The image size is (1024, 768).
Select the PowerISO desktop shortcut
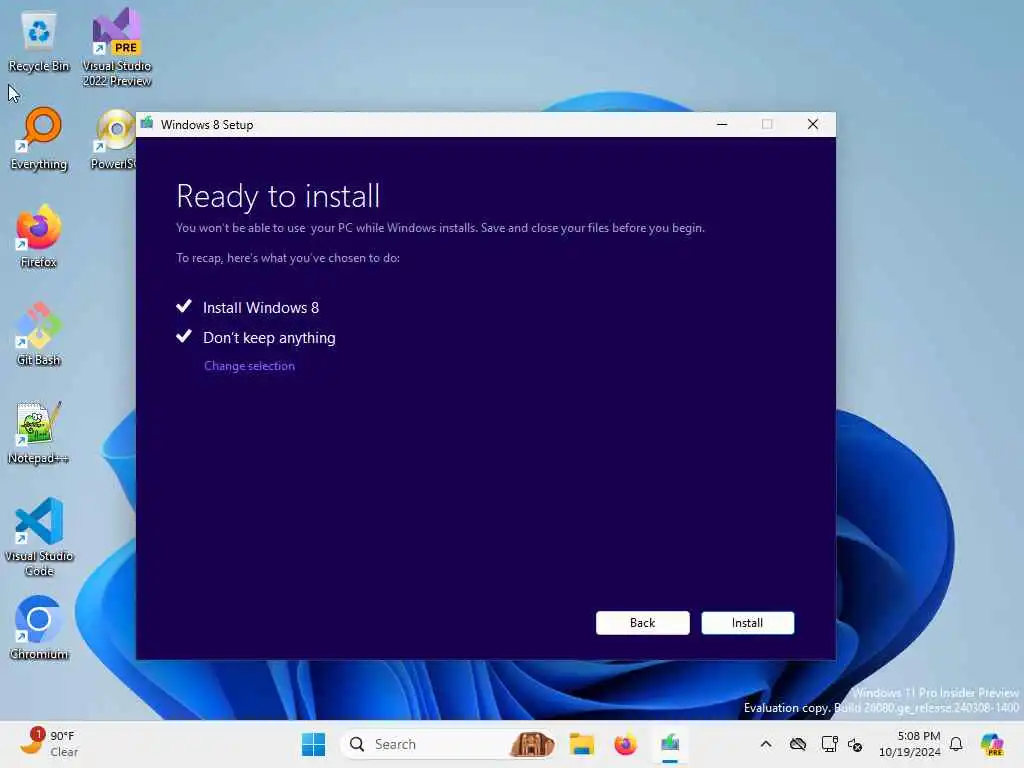(113, 139)
